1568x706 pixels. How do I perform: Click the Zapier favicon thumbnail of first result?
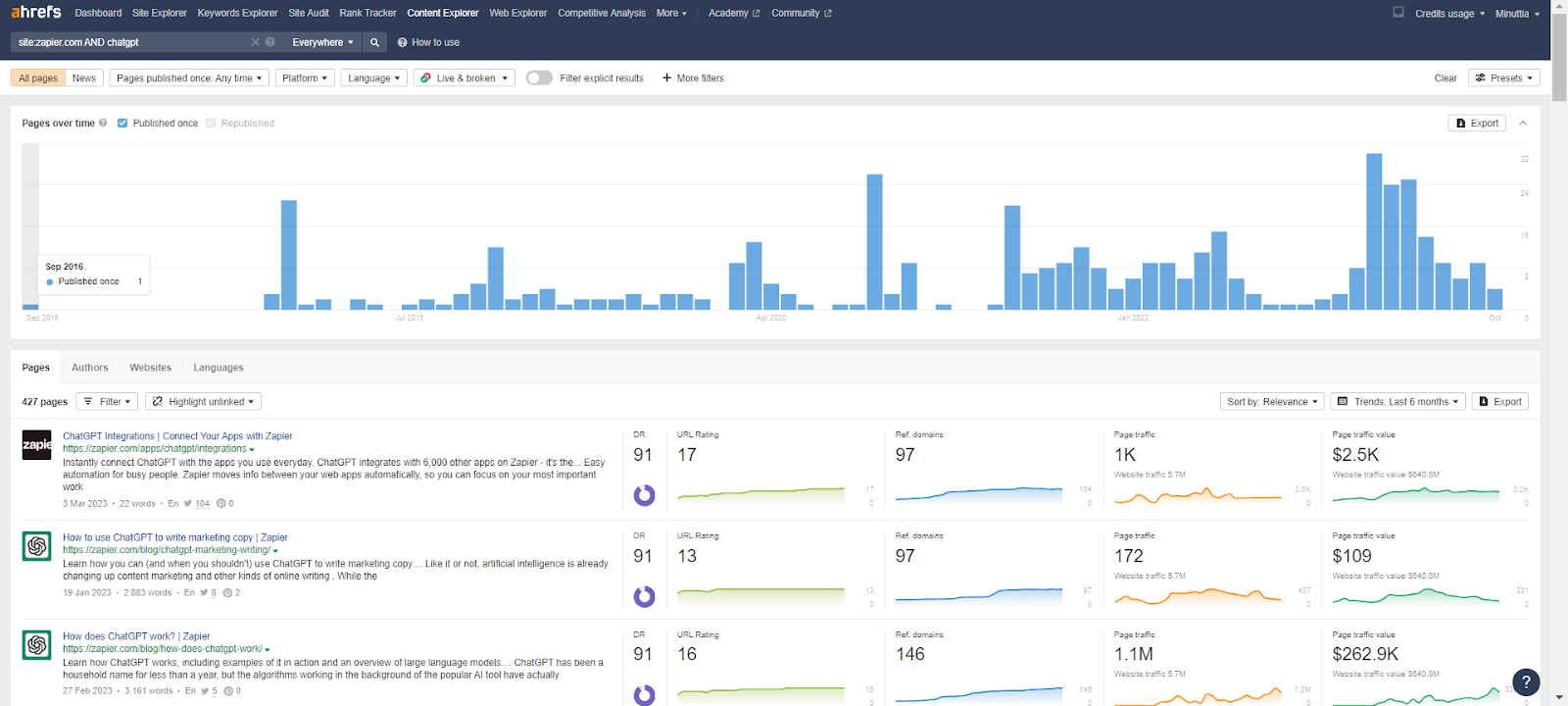tap(37, 444)
